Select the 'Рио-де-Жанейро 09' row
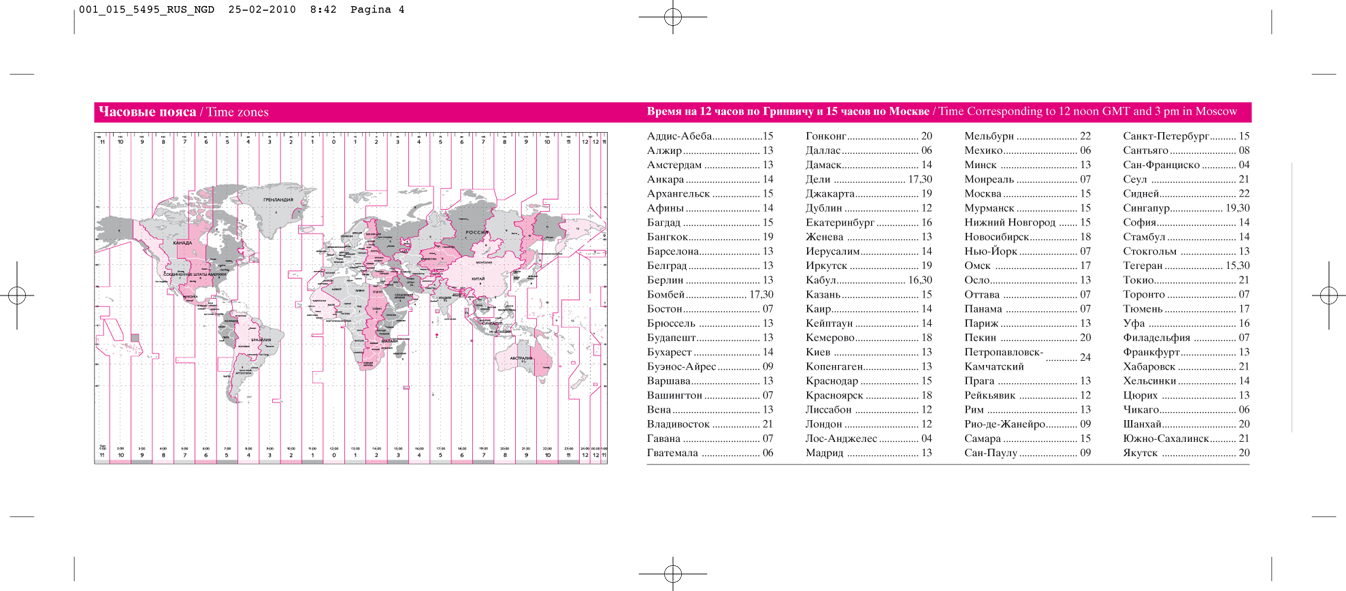This screenshot has width=1346, height=591. tap(1028, 424)
